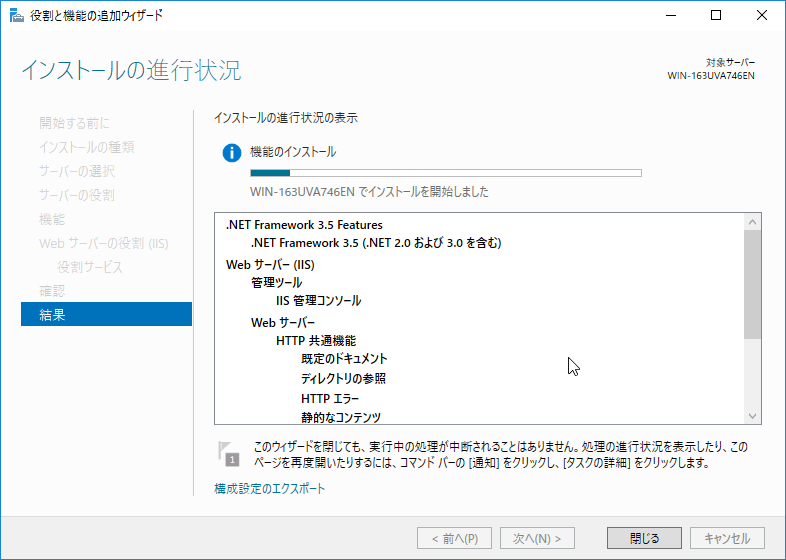786x560 pixels.
Task: Select IIS 管理コンソール entry
Action: tap(318, 301)
